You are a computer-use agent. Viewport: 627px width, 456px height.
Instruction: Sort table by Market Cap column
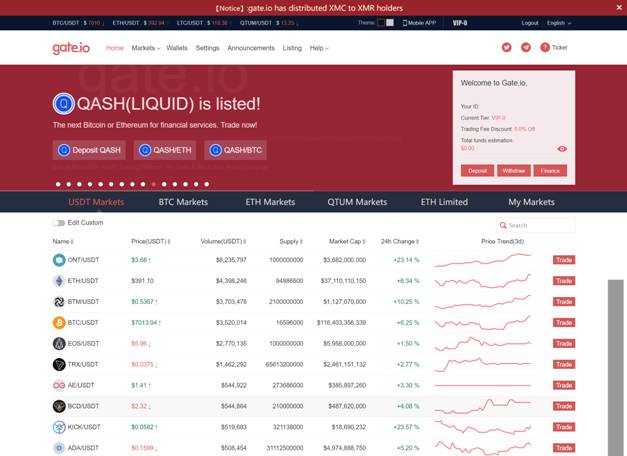347,242
